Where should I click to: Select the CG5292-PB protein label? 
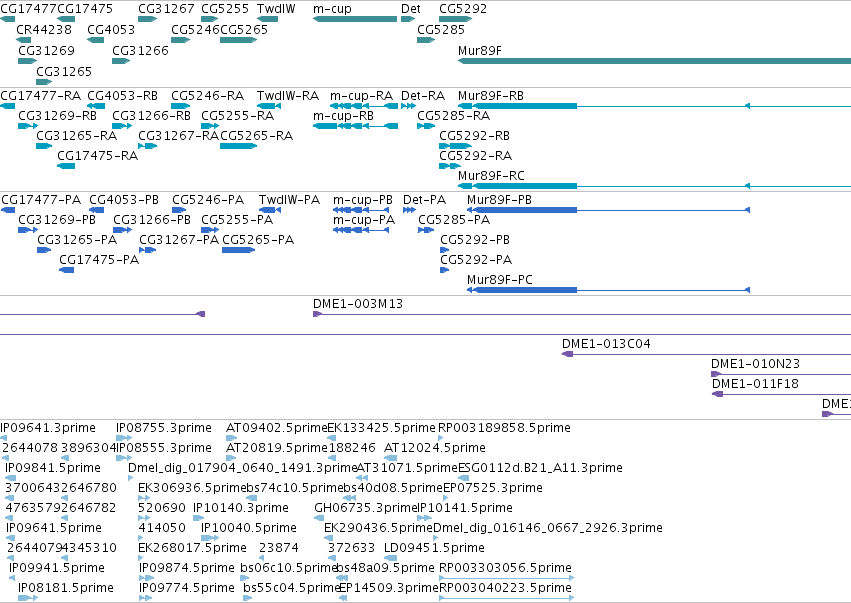pyautogui.click(x=475, y=239)
